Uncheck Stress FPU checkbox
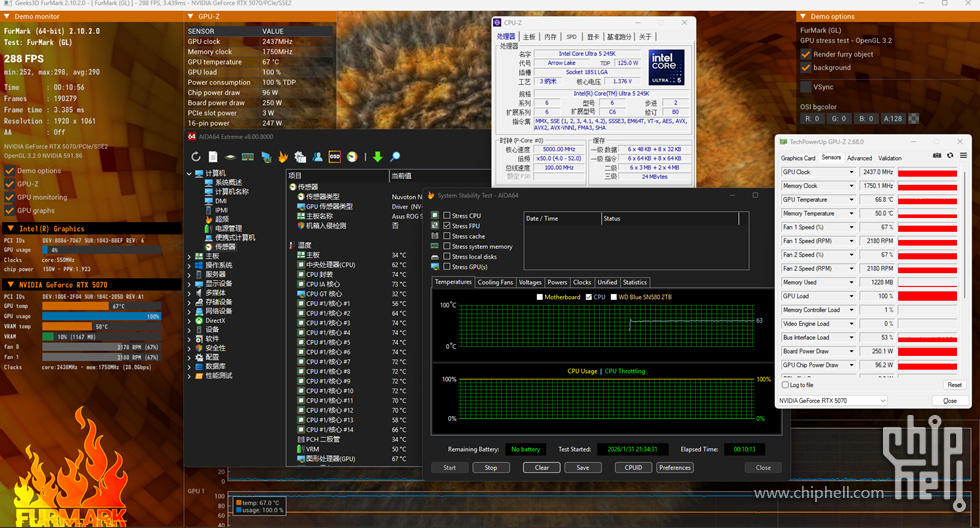 [447, 226]
